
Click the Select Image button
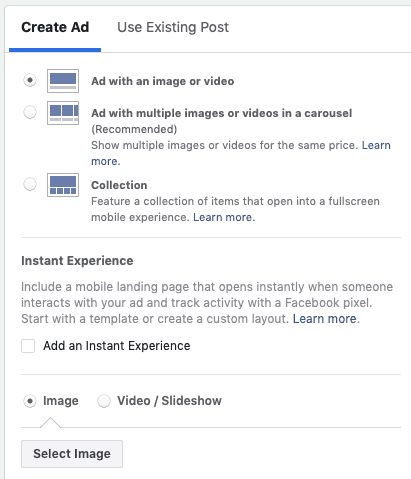(x=72, y=454)
